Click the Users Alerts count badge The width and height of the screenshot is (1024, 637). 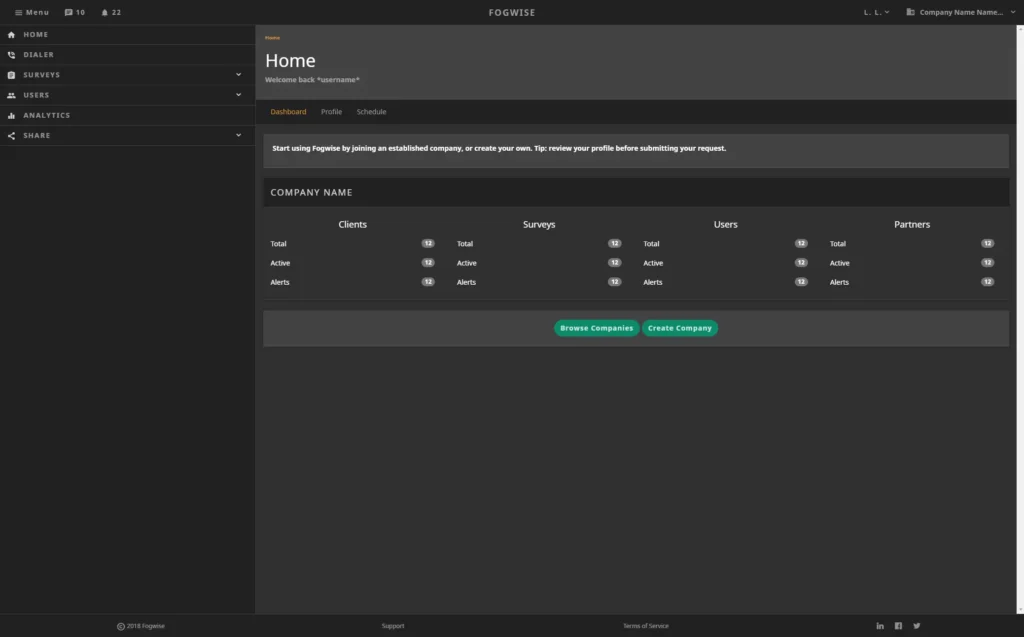pyautogui.click(x=801, y=282)
